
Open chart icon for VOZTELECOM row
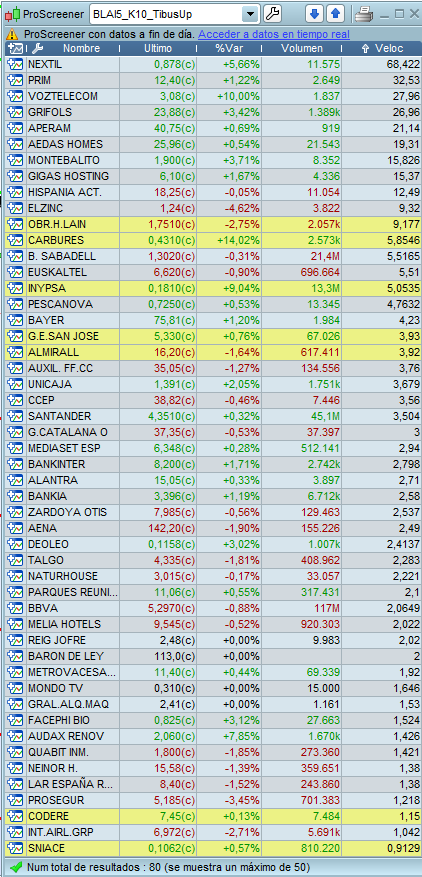coord(15,96)
